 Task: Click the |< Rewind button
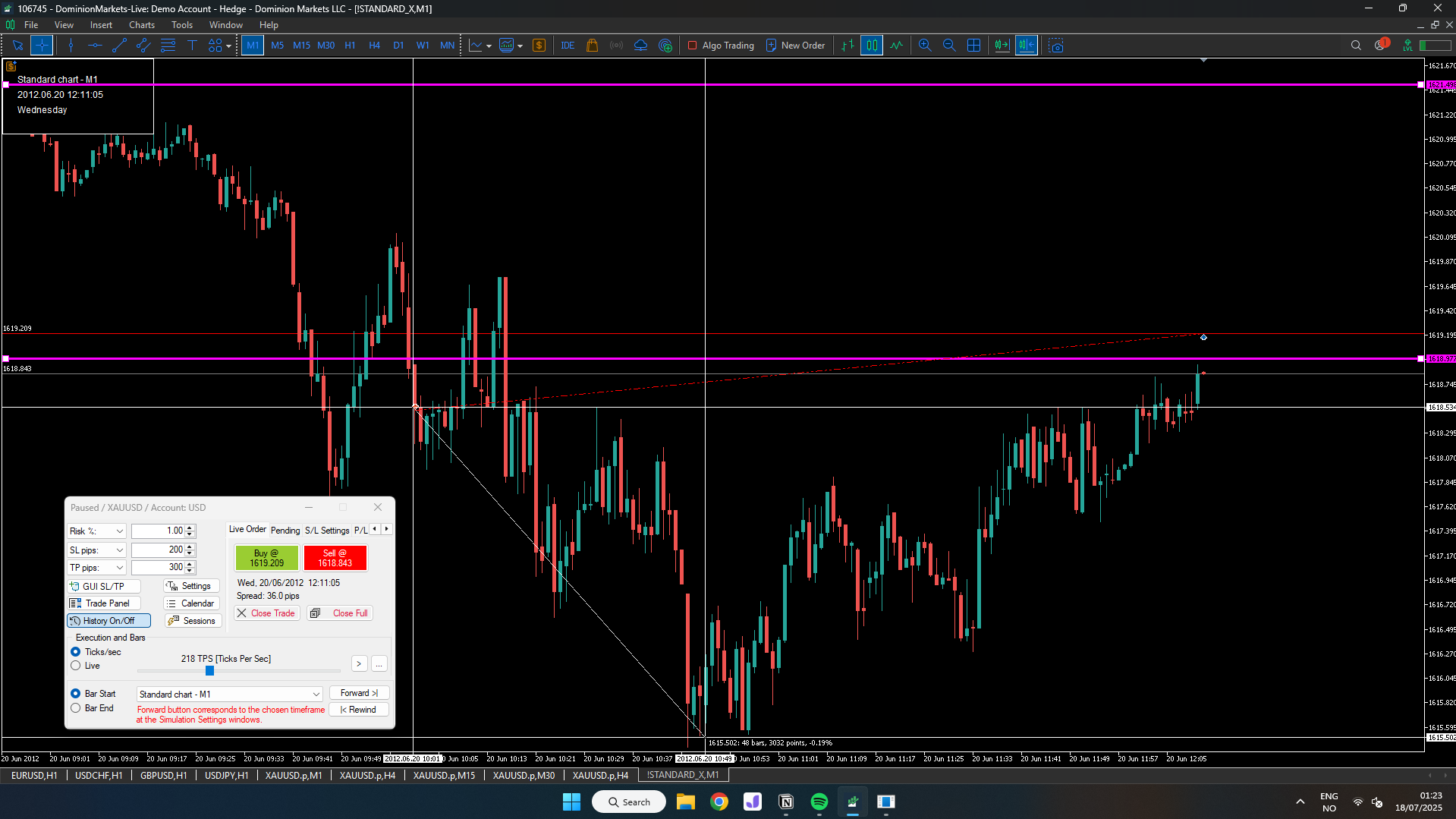click(x=359, y=710)
